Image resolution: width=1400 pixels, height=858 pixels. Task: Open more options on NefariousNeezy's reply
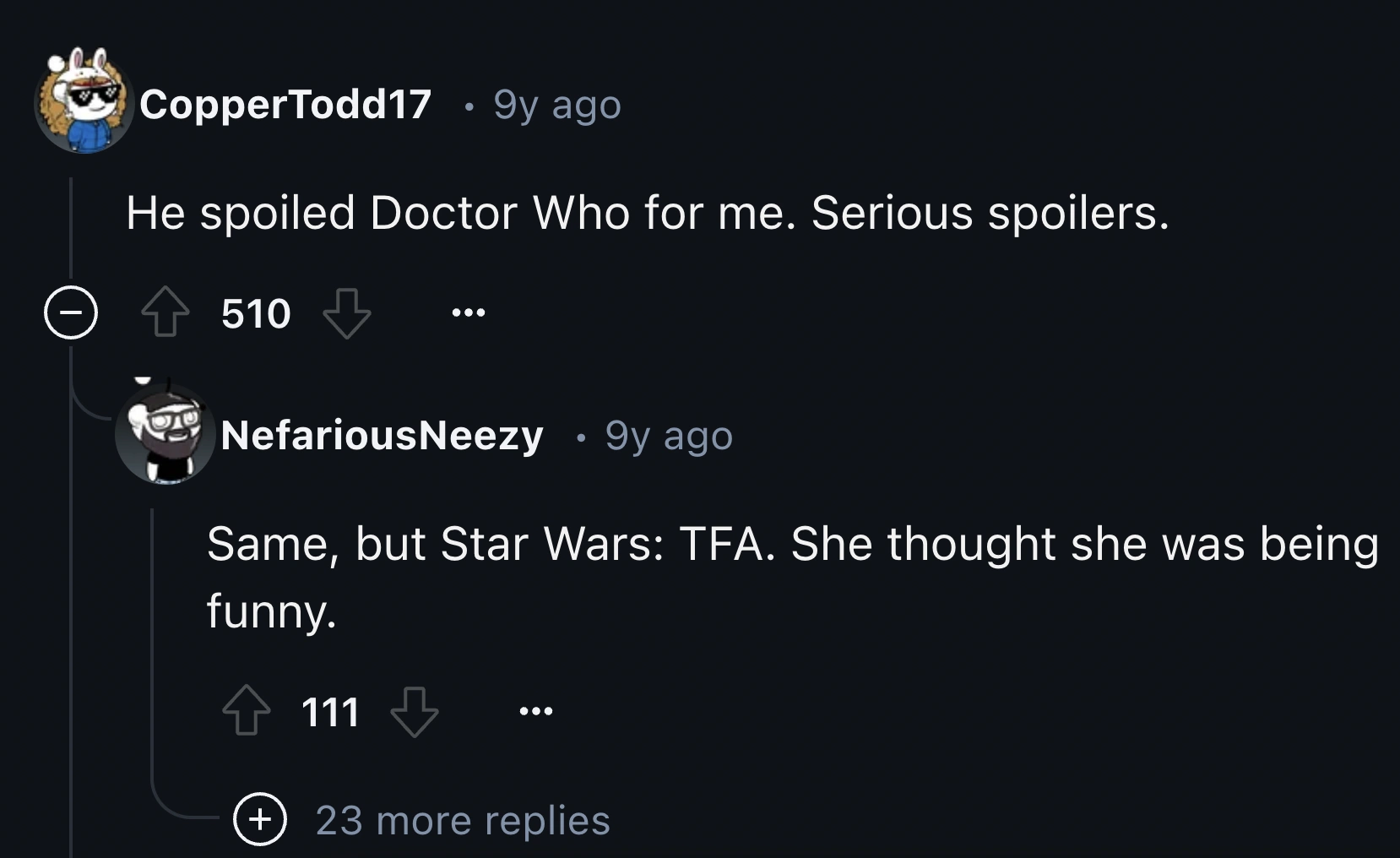[x=536, y=711]
